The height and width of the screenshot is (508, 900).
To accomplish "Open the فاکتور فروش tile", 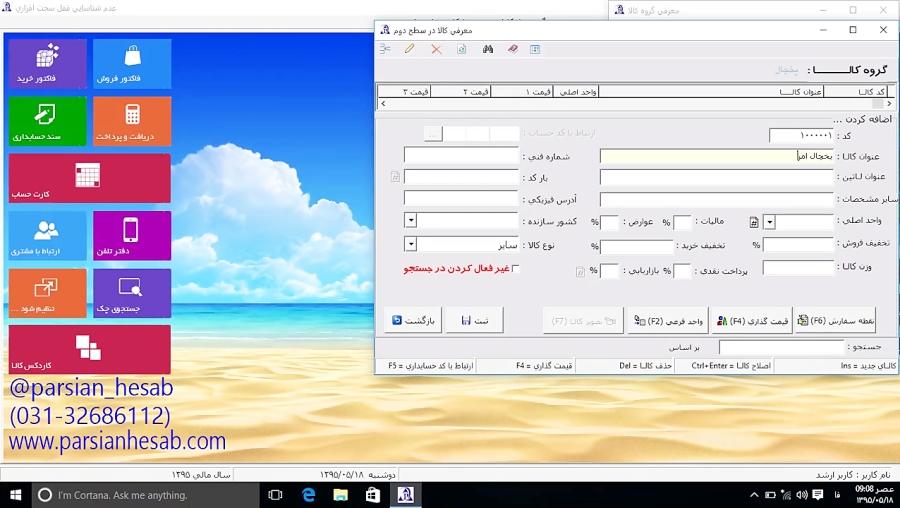I will (132, 63).
